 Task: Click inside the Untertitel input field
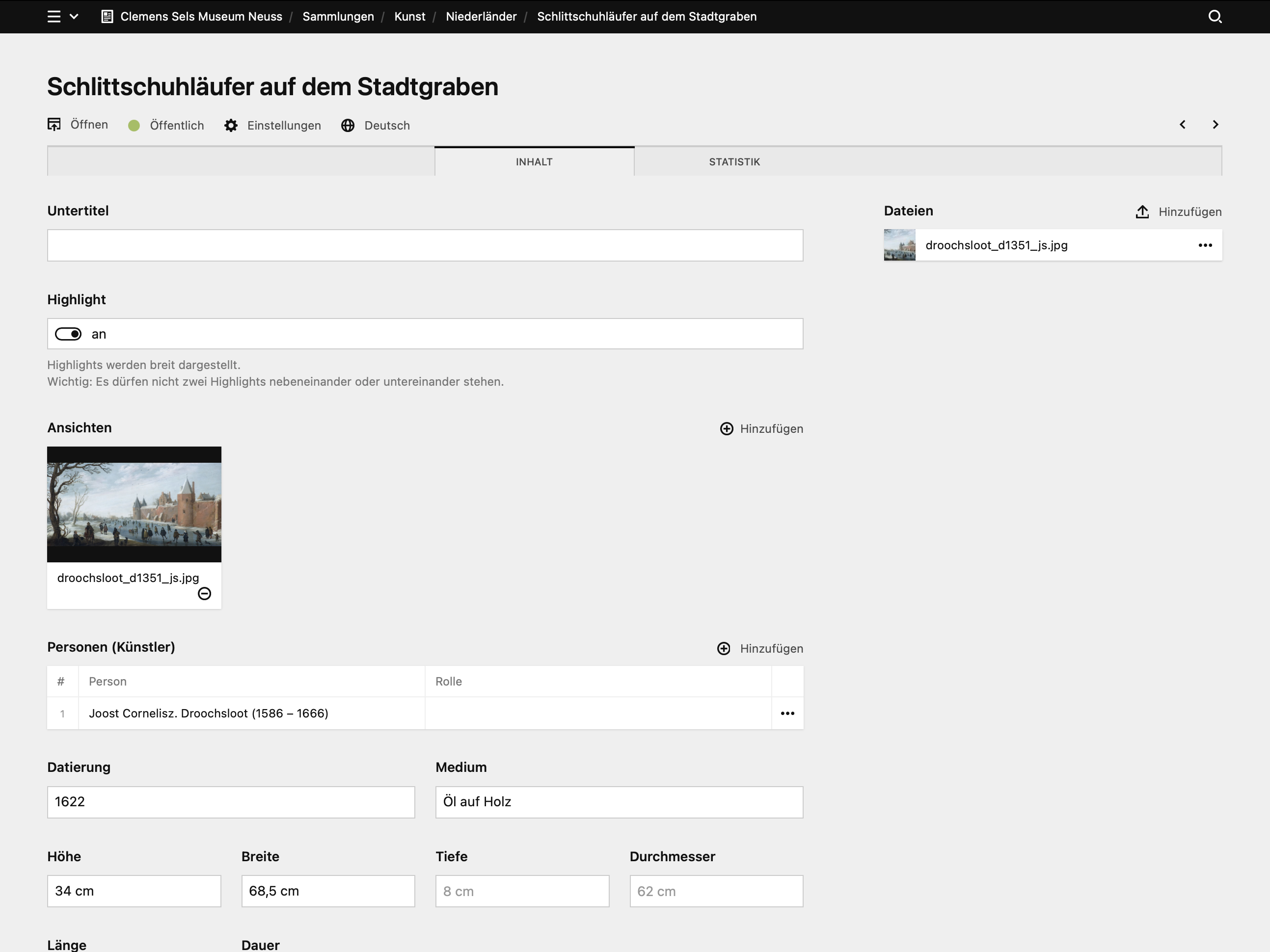click(x=424, y=245)
